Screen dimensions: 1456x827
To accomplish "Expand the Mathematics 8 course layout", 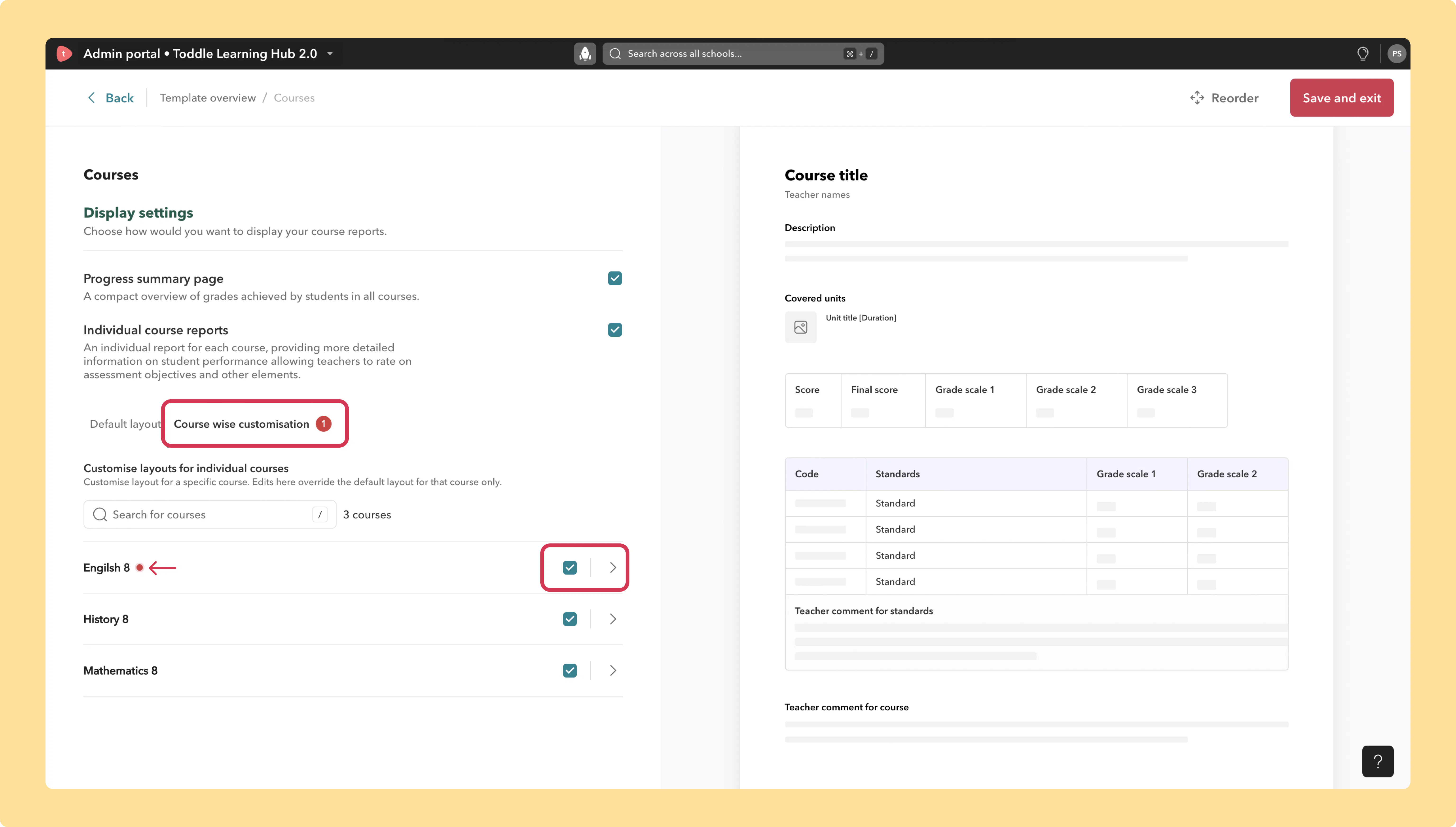I will tap(613, 671).
